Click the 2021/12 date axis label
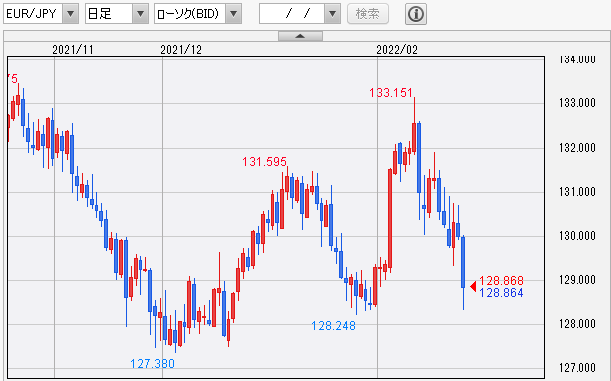Image resolution: width=611 pixels, height=381 pixels. (x=181, y=50)
